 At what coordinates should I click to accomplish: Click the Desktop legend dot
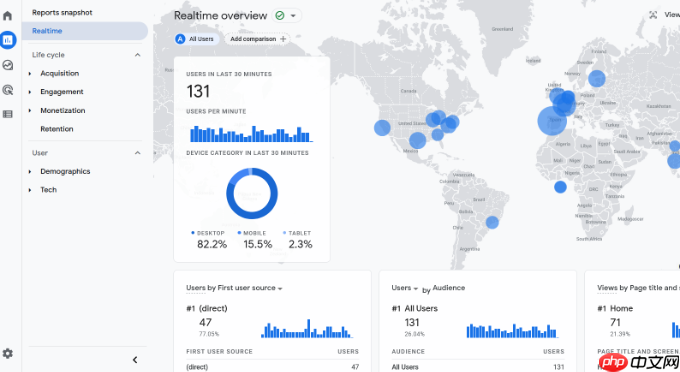[x=193, y=233]
